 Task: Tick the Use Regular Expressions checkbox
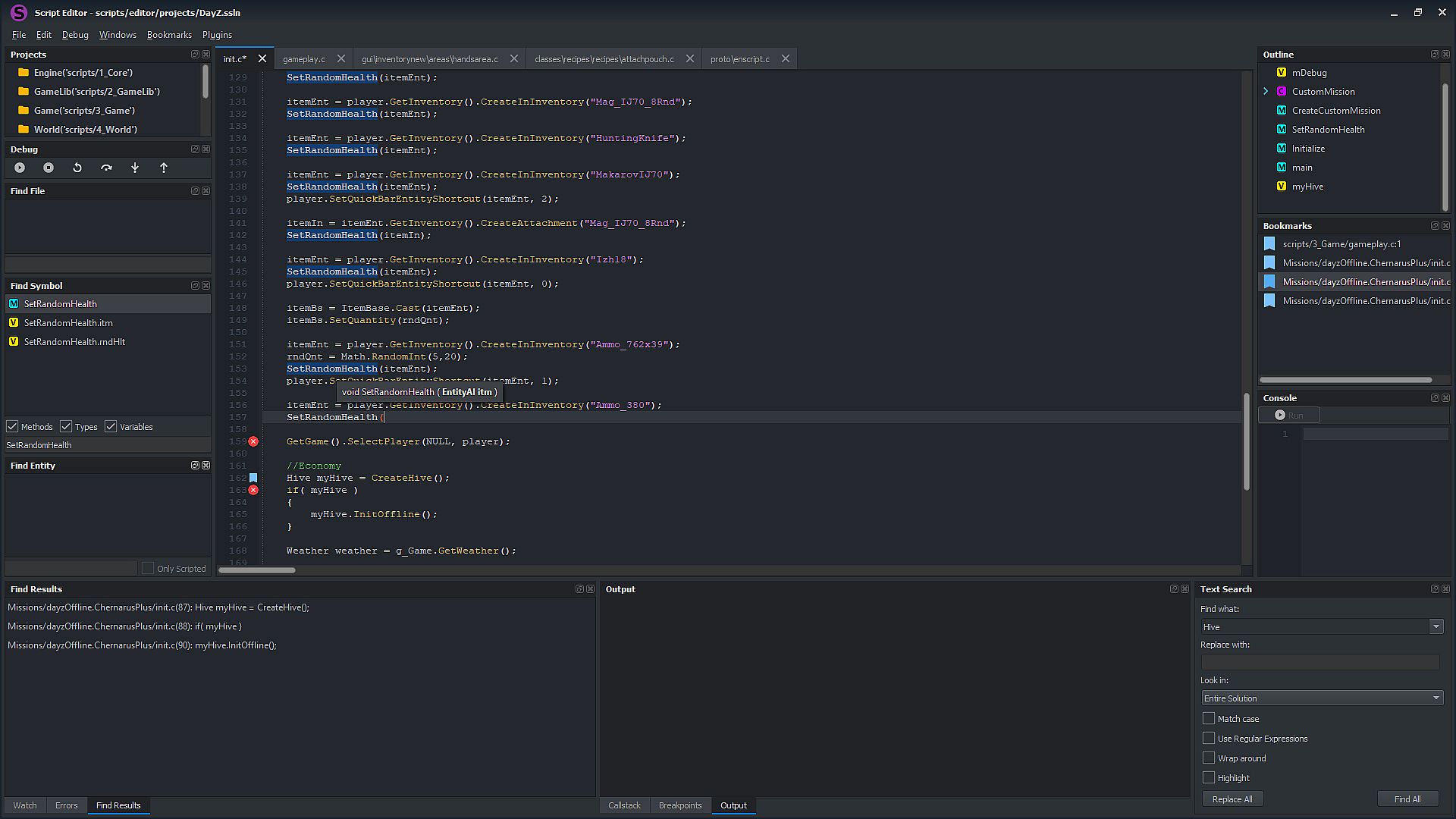pyautogui.click(x=1209, y=738)
